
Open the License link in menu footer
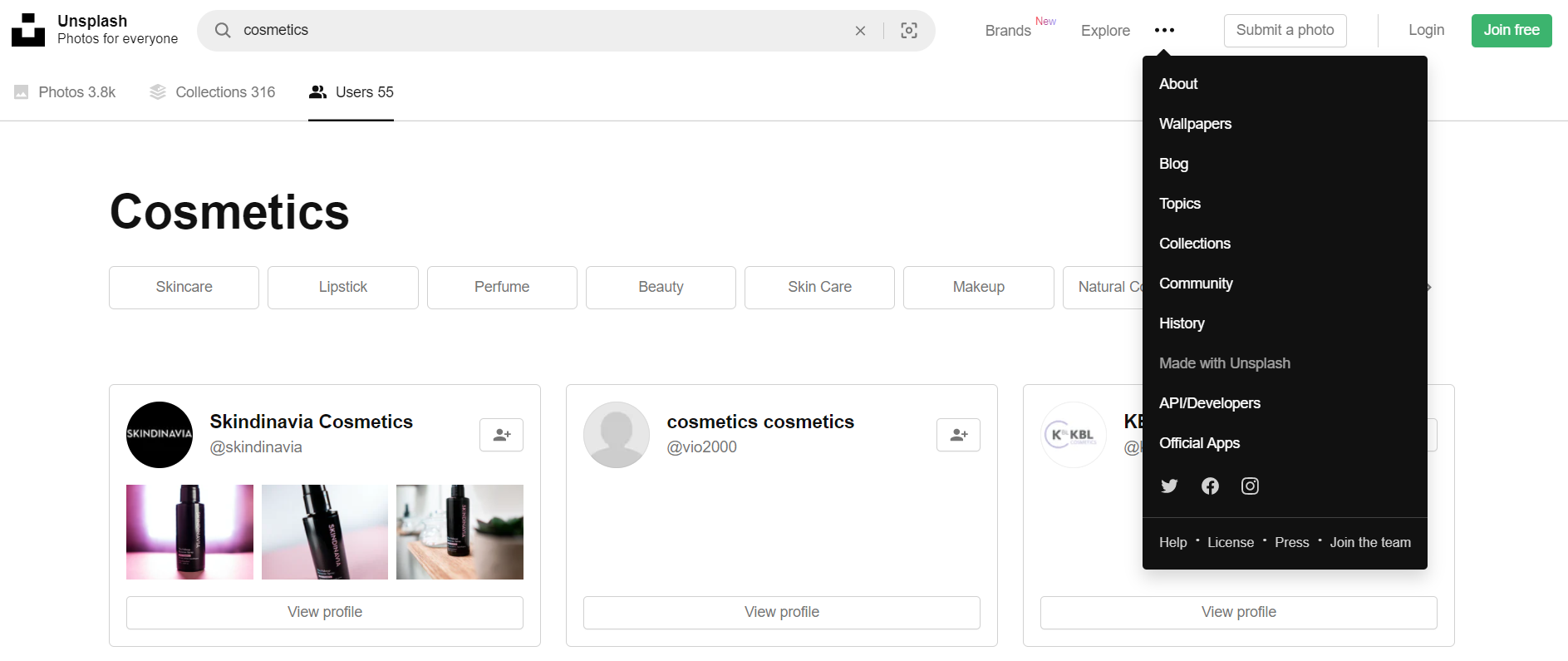pyautogui.click(x=1230, y=543)
